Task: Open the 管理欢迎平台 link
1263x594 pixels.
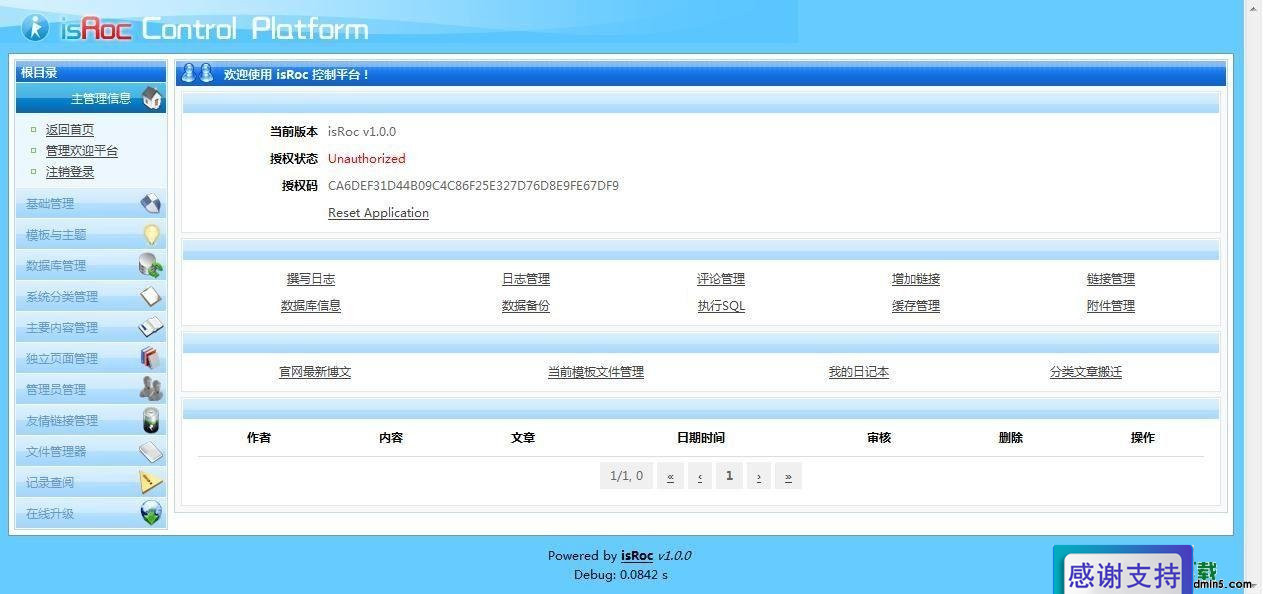Action: click(82, 151)
